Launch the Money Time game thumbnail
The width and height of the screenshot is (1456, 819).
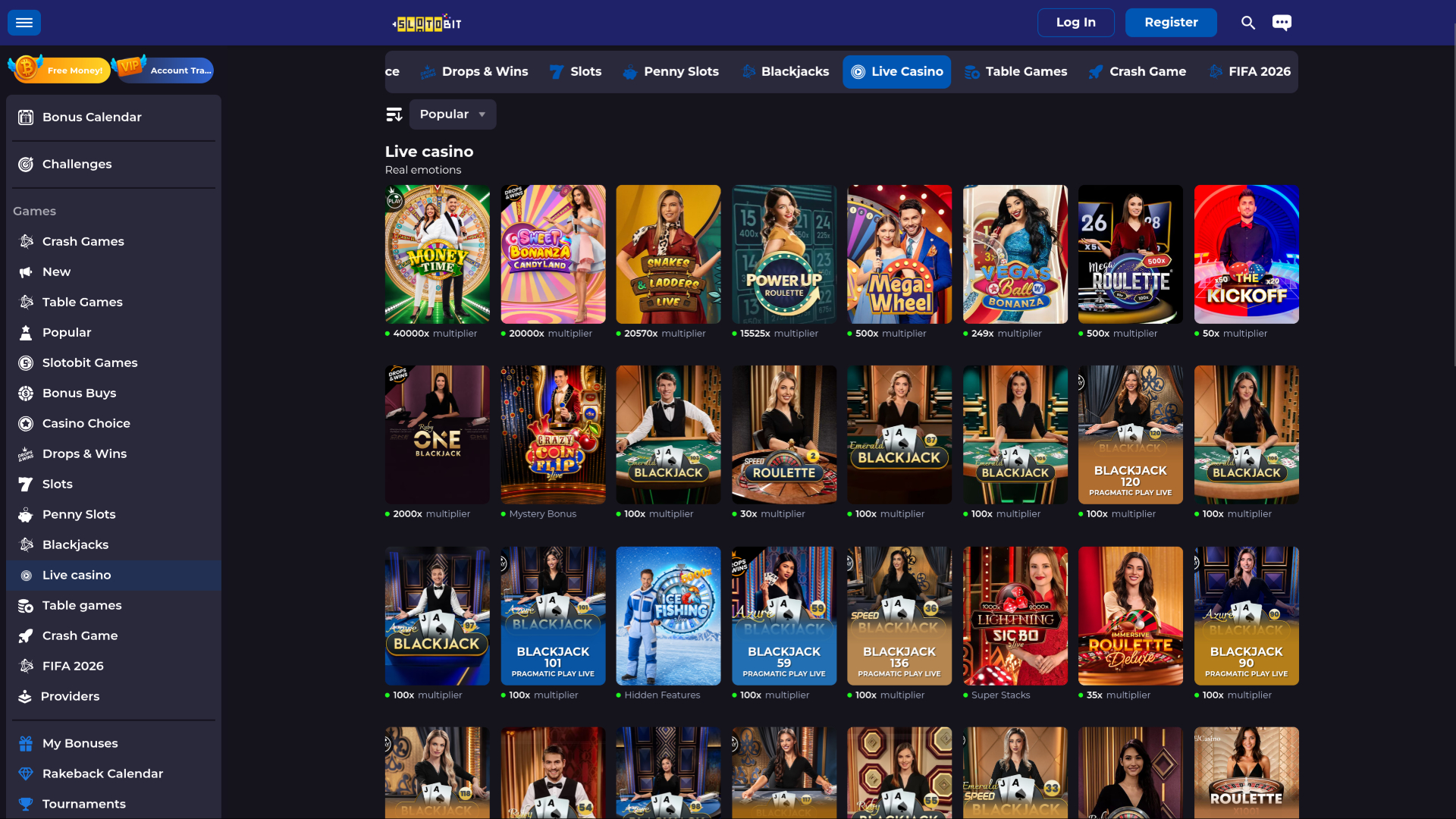click(438, 254)
